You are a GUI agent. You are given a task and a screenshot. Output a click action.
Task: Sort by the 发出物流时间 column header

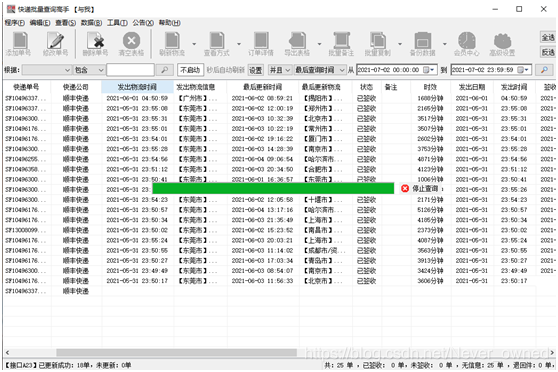coord(137,87)
